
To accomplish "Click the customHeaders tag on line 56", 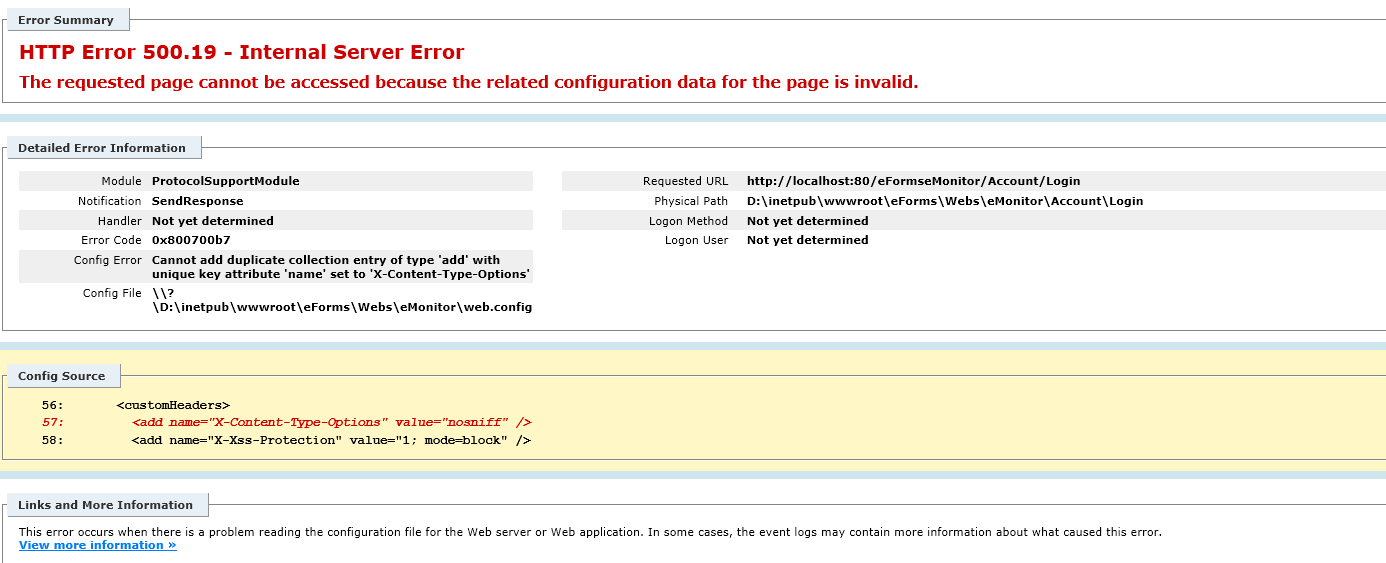I will pos(173,405).
